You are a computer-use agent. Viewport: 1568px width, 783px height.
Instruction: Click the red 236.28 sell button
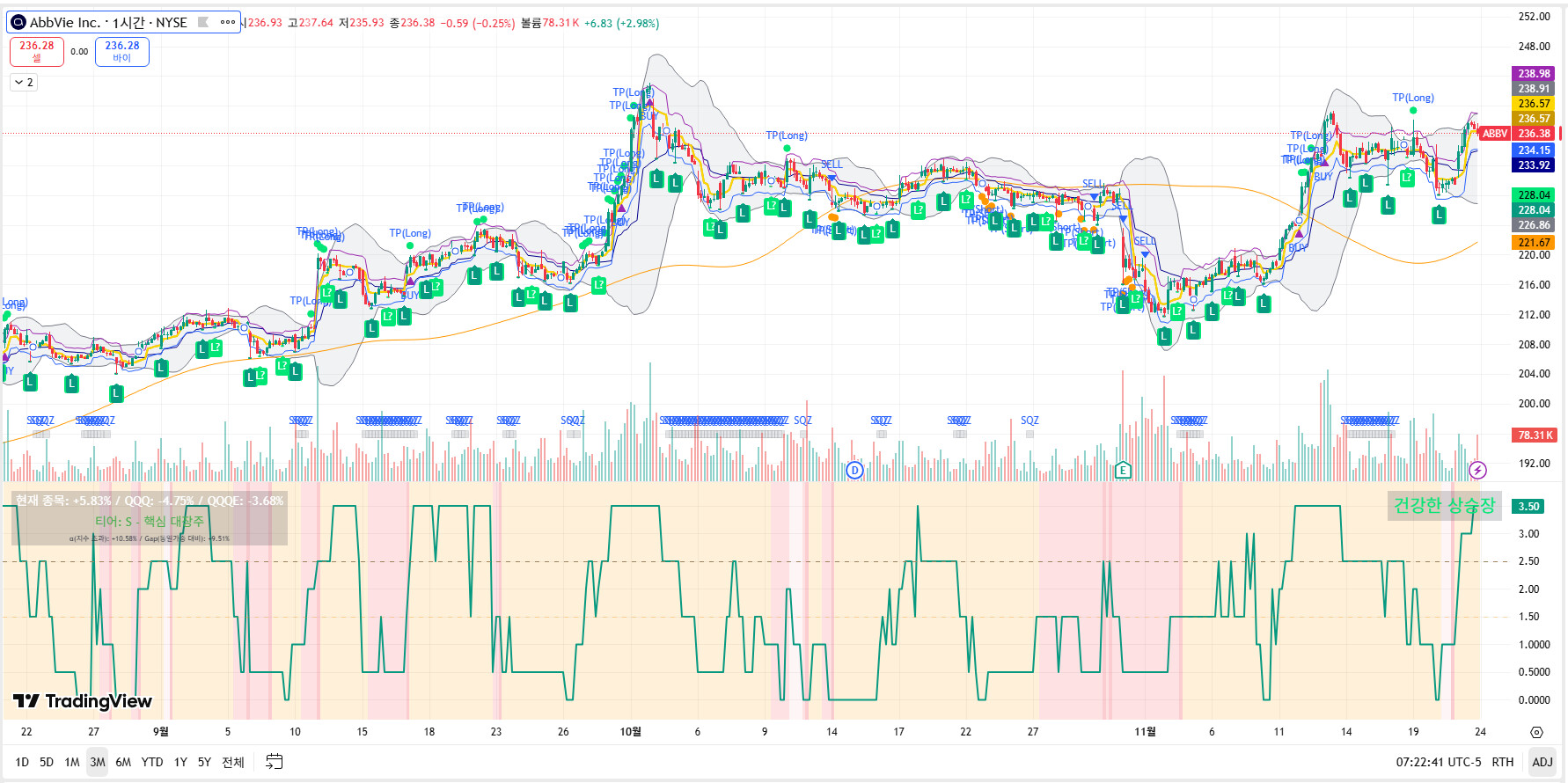pyautogui.click(x=37, y=51)
